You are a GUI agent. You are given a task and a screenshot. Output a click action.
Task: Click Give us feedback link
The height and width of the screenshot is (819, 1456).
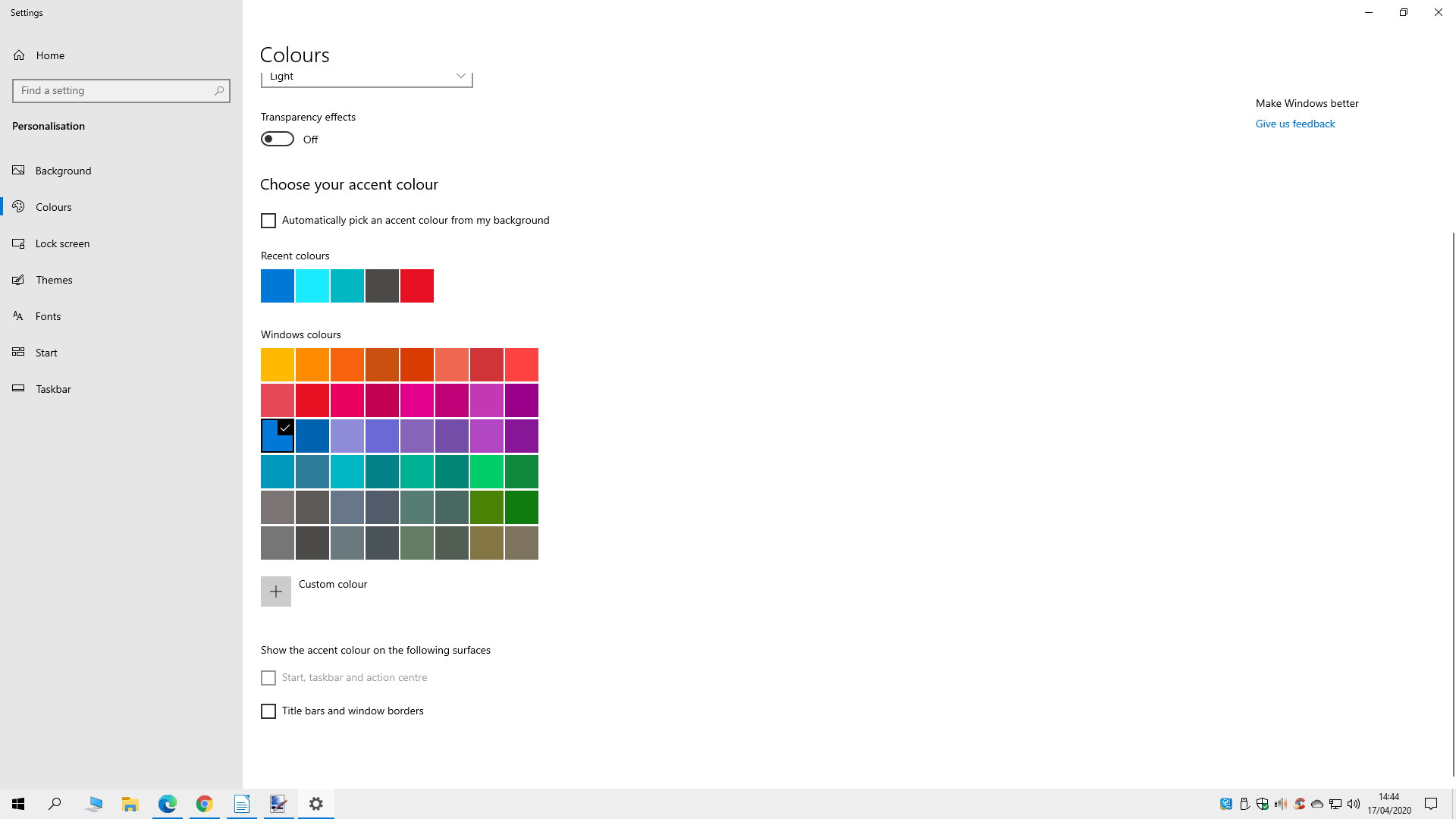point(1295,123)
